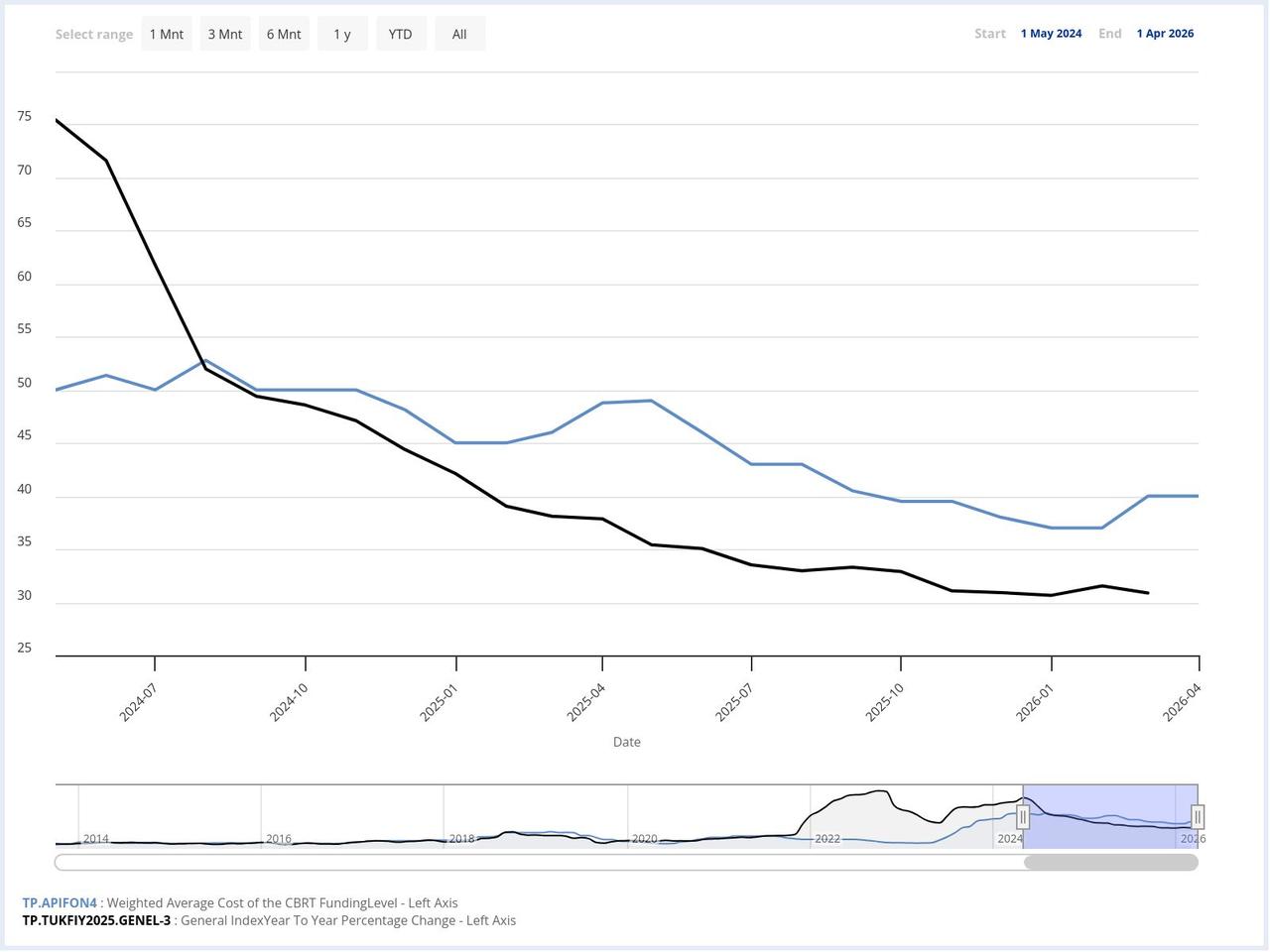Click the "Select range" label

point(94,33)
